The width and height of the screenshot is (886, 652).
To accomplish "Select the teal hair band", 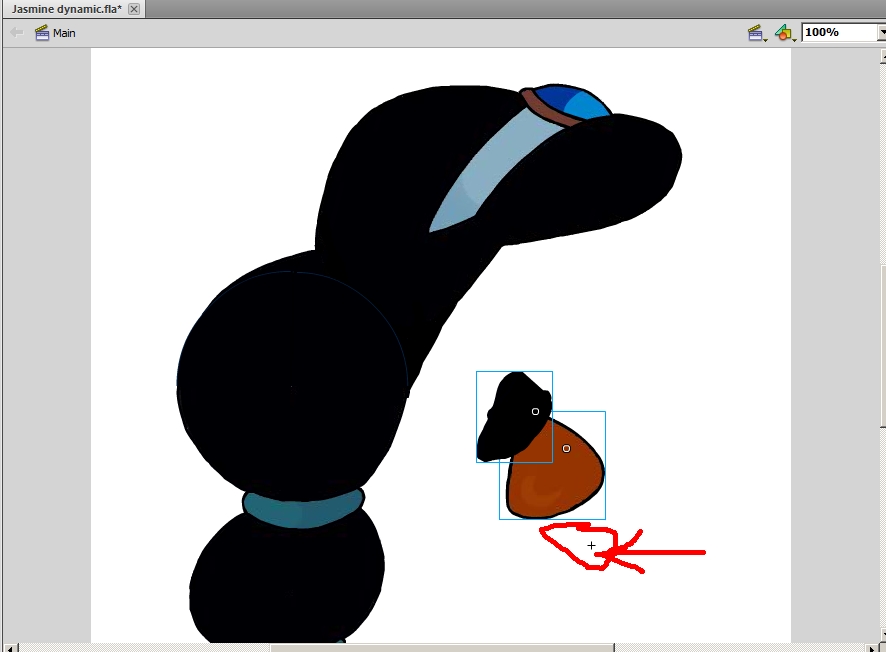I will pyautogui.click(x=302, y=508).
